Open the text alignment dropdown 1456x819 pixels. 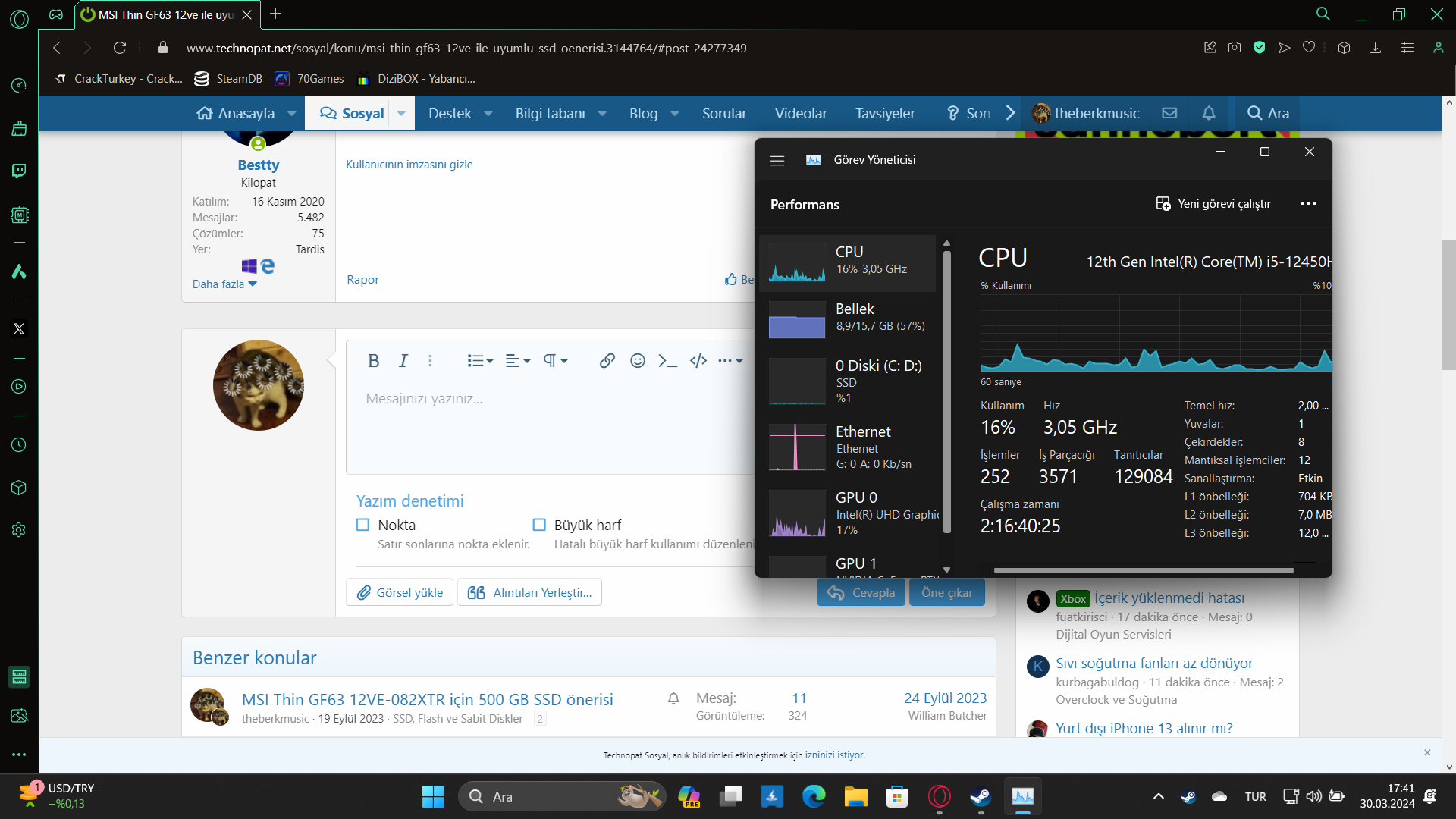pos(518,361)
